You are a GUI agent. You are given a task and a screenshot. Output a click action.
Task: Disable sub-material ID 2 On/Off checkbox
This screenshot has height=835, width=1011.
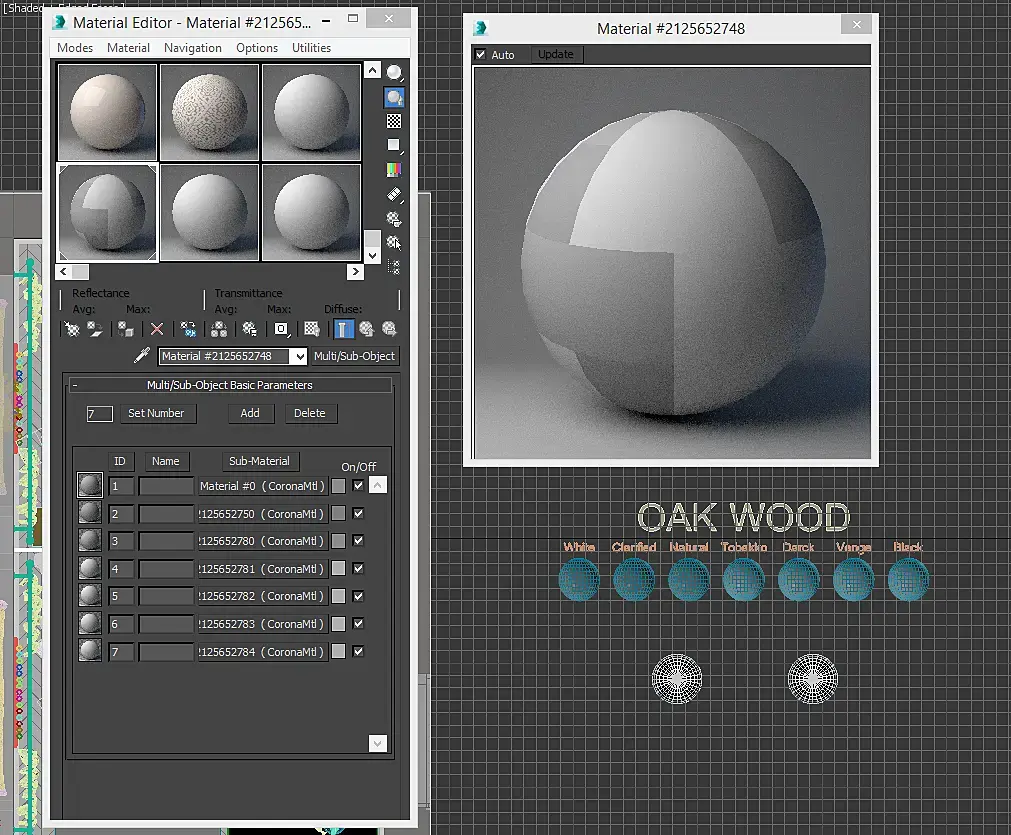(358, 514)
